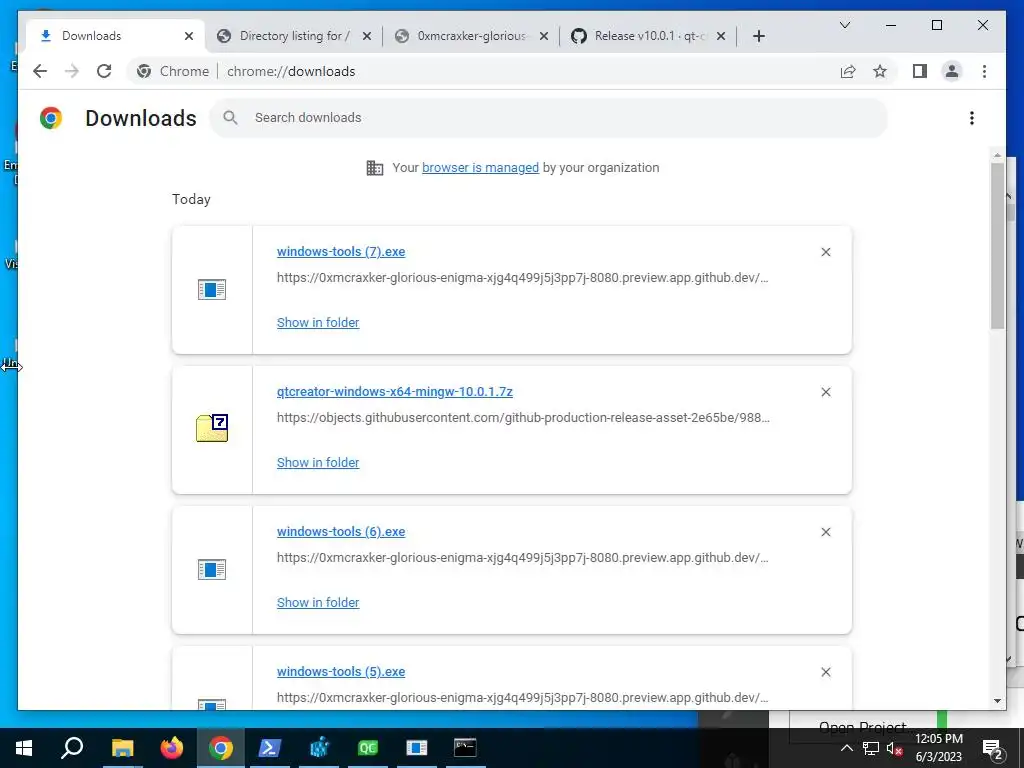Click the windows-tools (7).exe file icon

tap(212, 289)
